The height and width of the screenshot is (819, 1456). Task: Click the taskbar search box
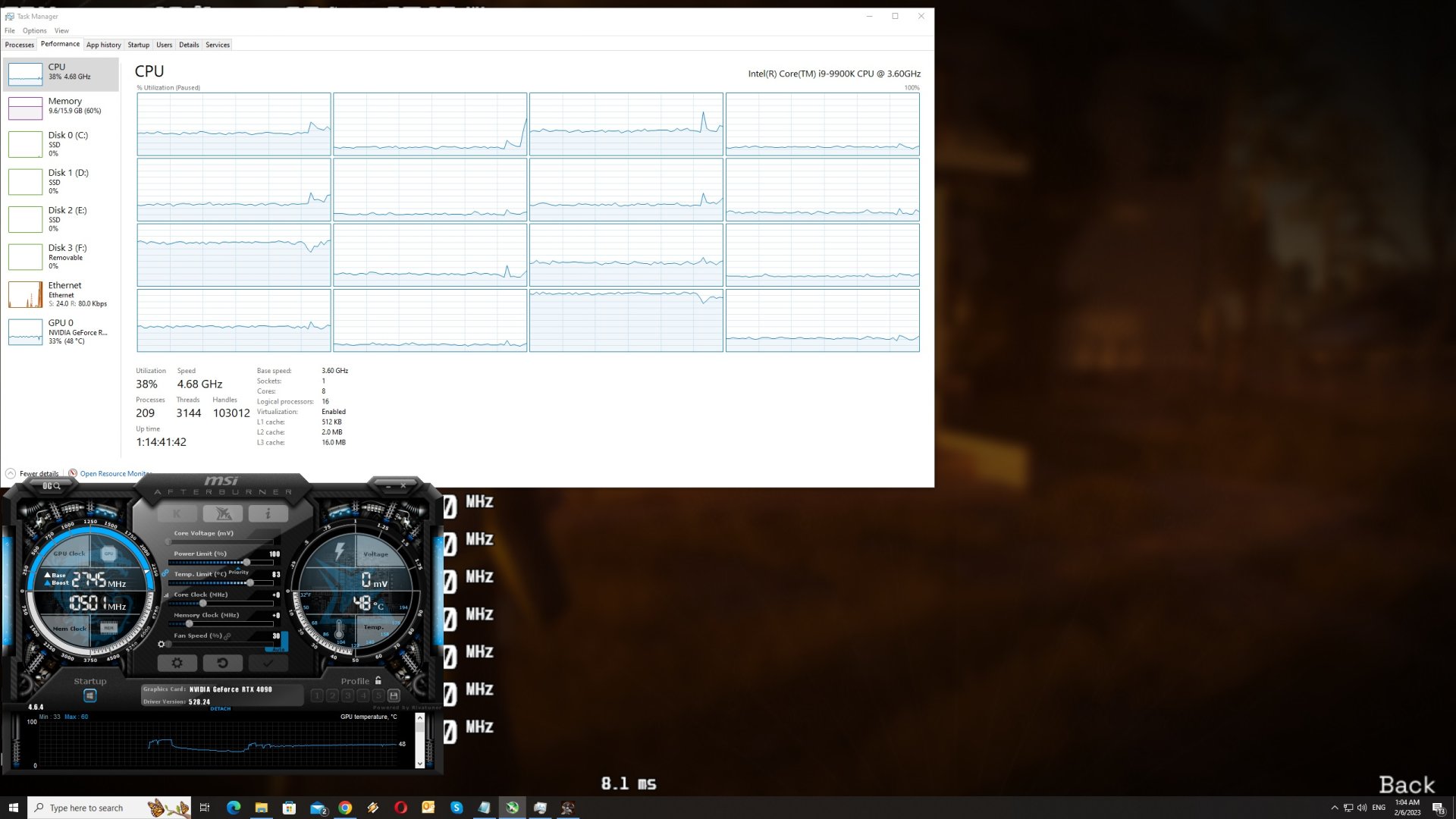point(87,808)
